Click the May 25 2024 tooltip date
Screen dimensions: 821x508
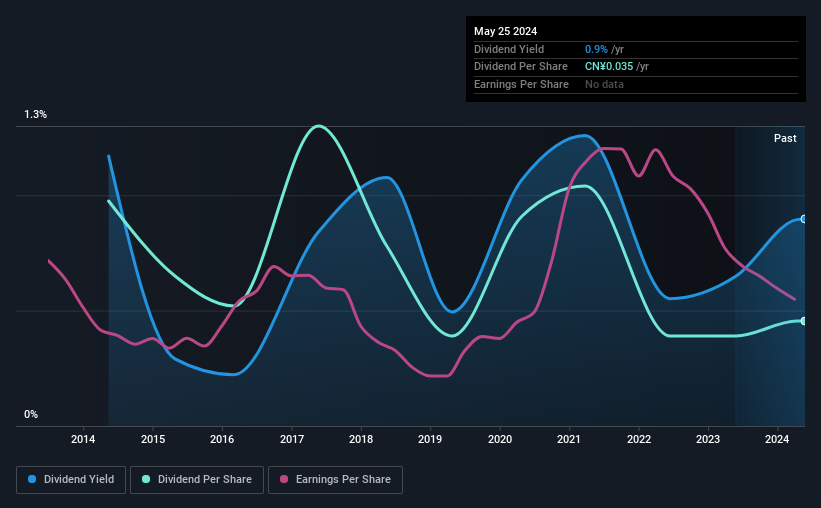505,31
